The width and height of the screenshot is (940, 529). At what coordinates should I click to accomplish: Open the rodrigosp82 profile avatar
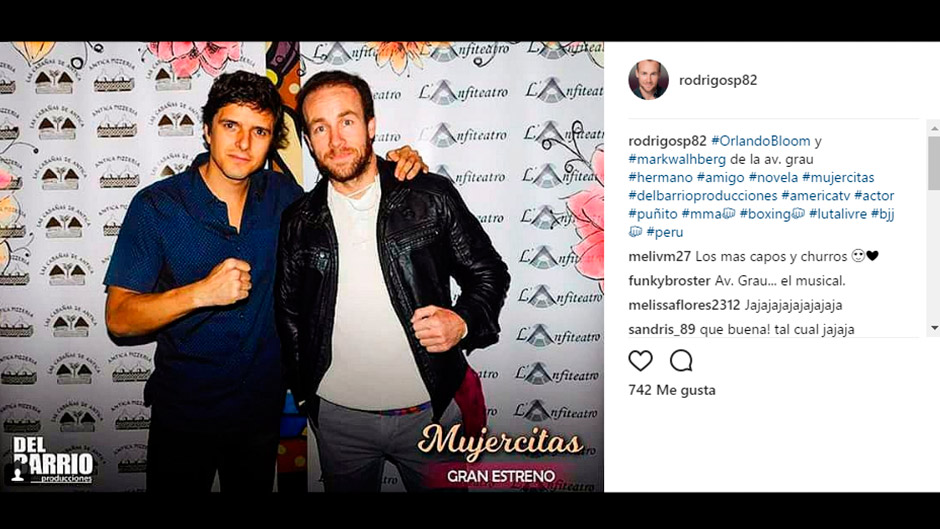pos(648,80)
